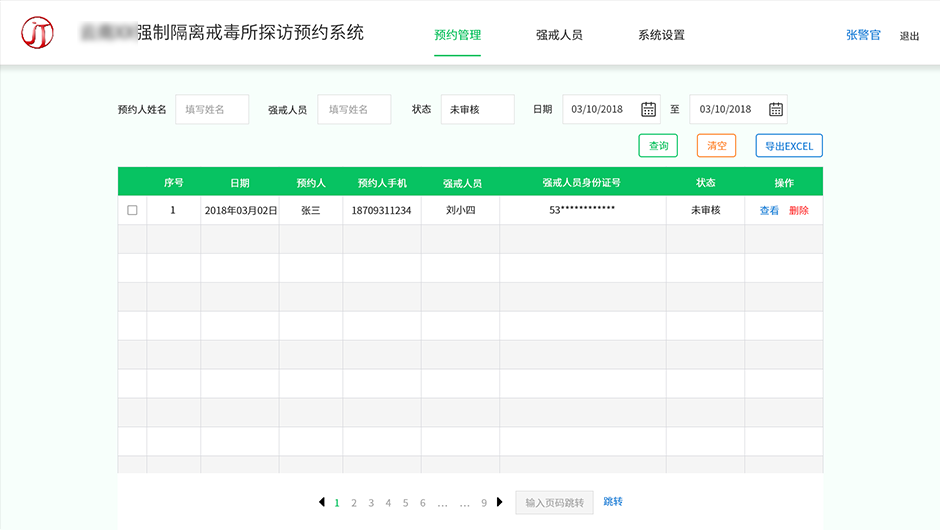Click the 强戒人员身份证号 column header

pos(582,182)
